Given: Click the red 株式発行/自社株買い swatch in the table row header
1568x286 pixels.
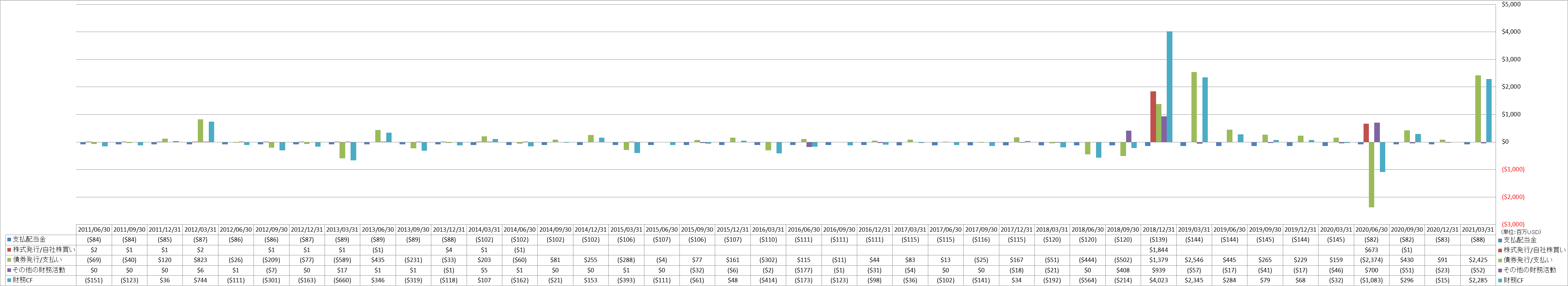Looking at the screenshot, I should point(9,250).
